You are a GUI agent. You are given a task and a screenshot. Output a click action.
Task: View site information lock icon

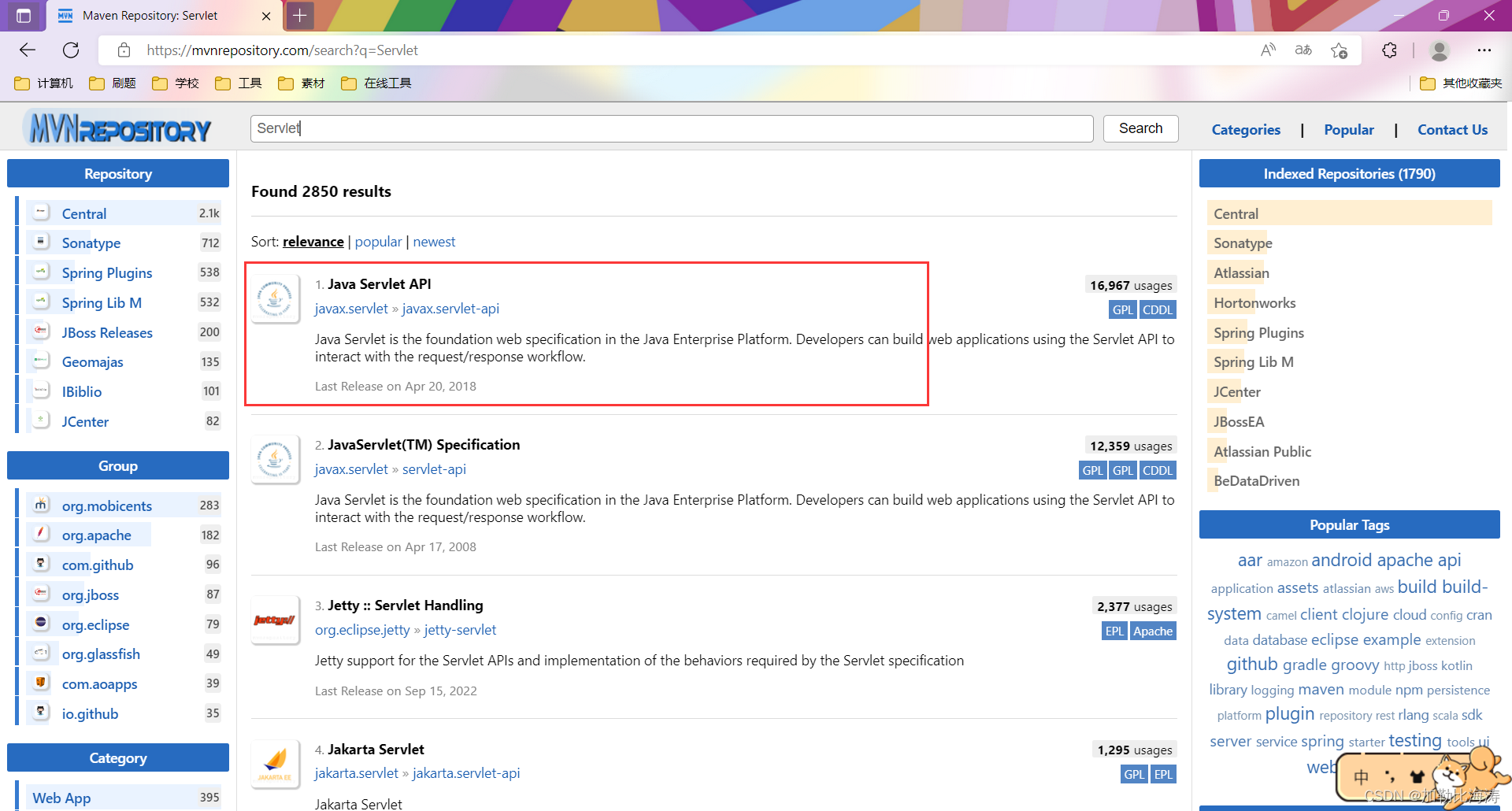coord(124,50)
